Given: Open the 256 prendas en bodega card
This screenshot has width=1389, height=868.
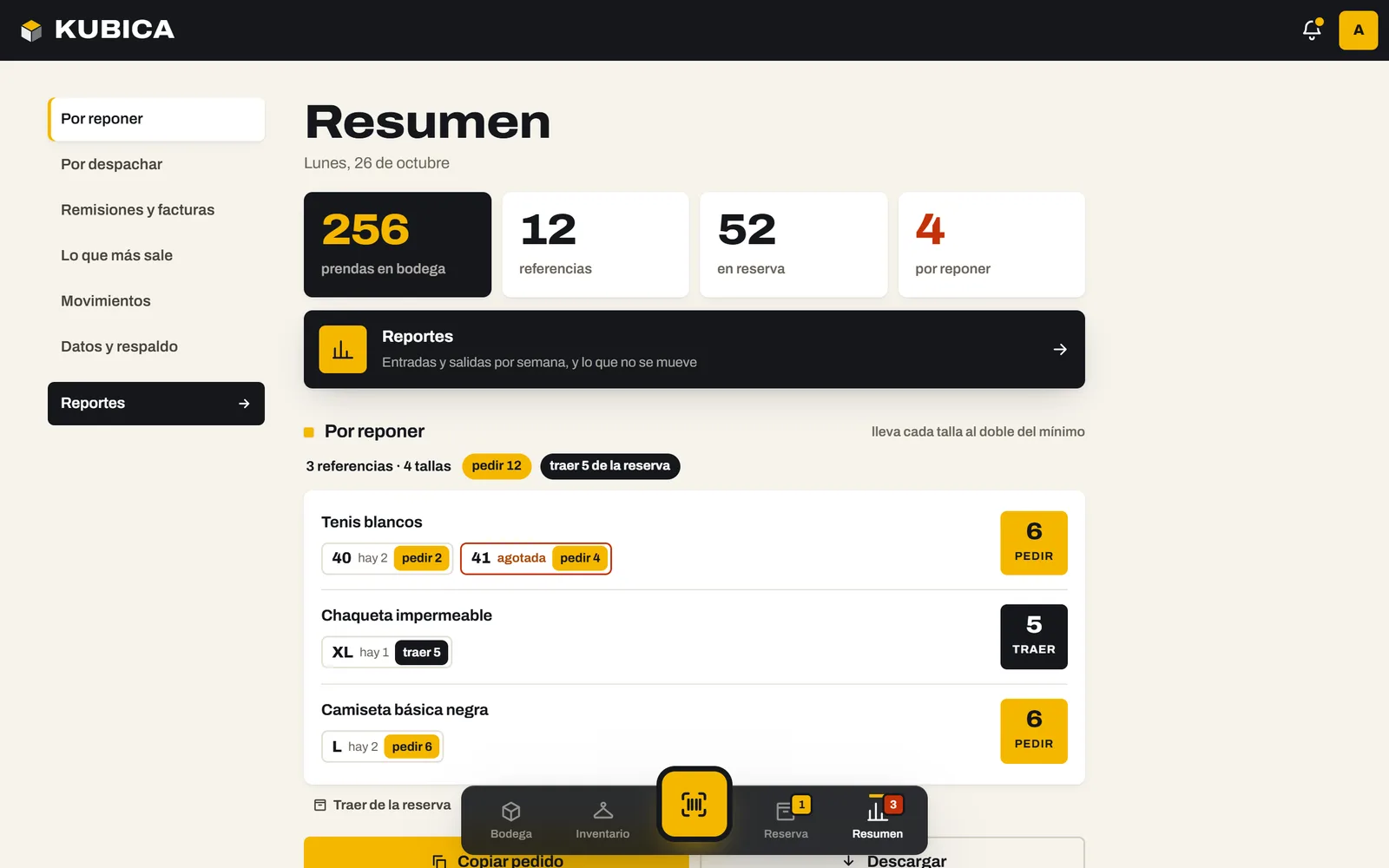Looking at the screenshot, I should (x=398, y=245).
